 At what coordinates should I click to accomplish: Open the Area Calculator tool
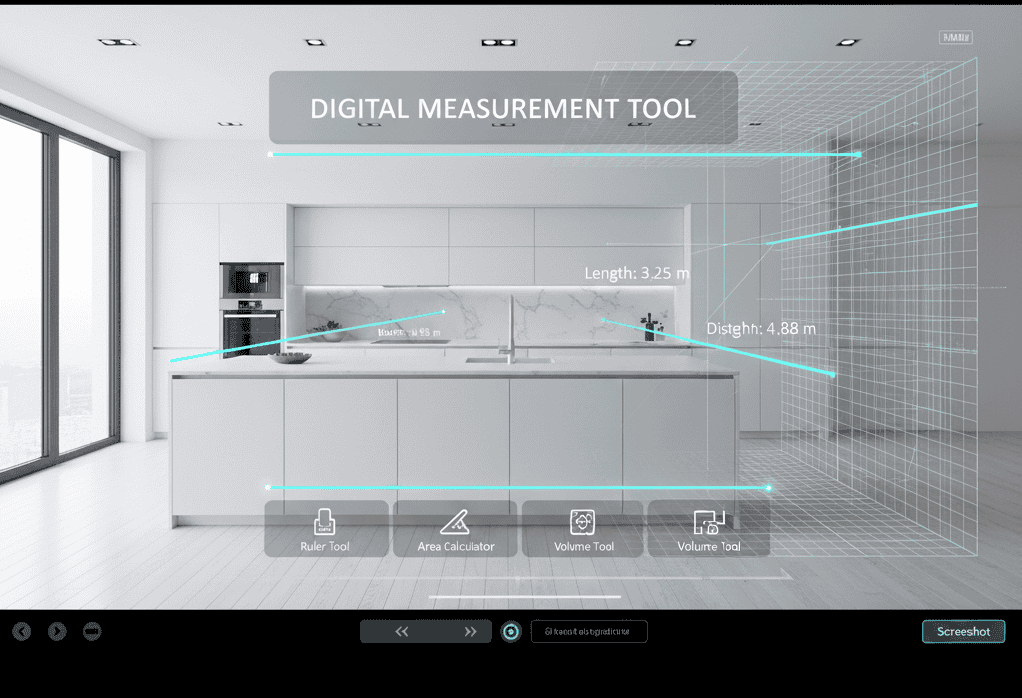[455, 528]
